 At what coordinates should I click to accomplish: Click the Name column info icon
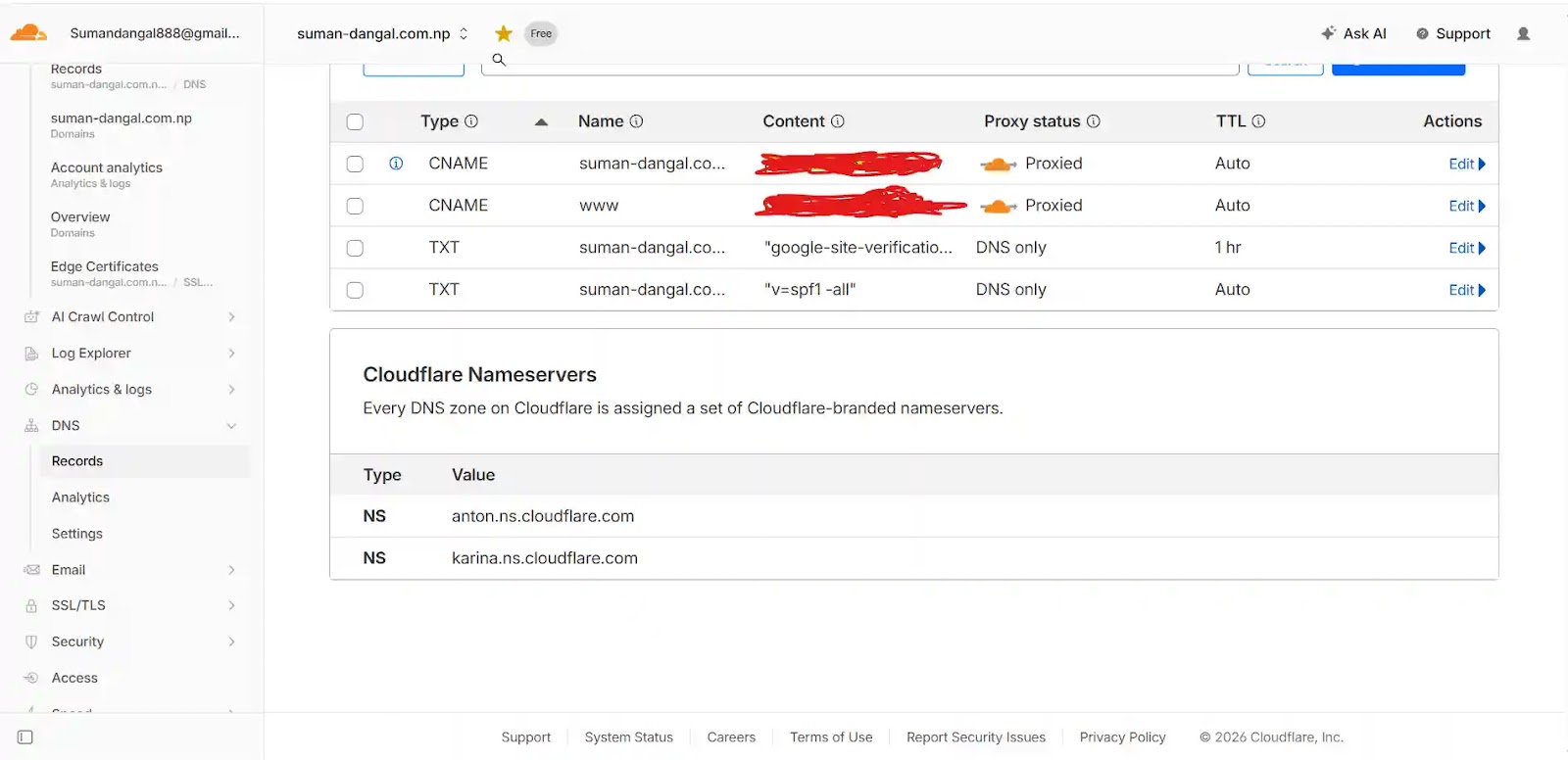pos(636,121)
